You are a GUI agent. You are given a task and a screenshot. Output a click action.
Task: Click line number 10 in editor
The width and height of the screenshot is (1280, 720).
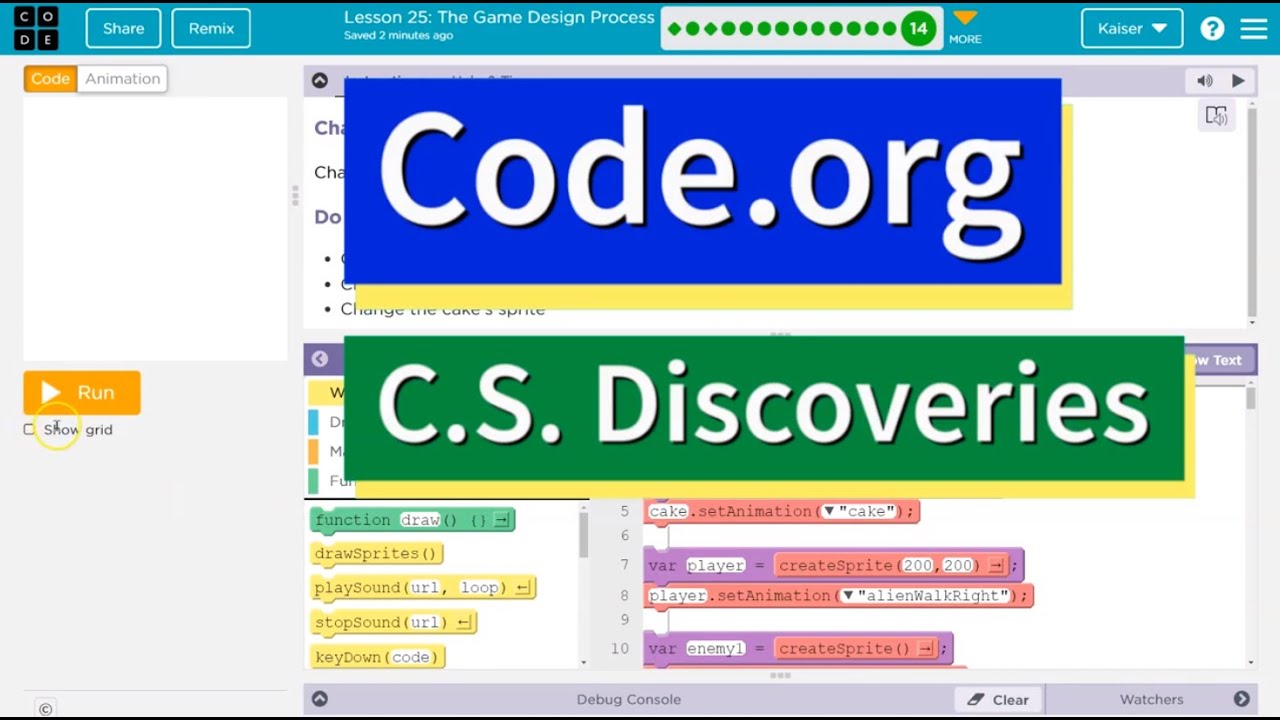click(x=620, y=649)
